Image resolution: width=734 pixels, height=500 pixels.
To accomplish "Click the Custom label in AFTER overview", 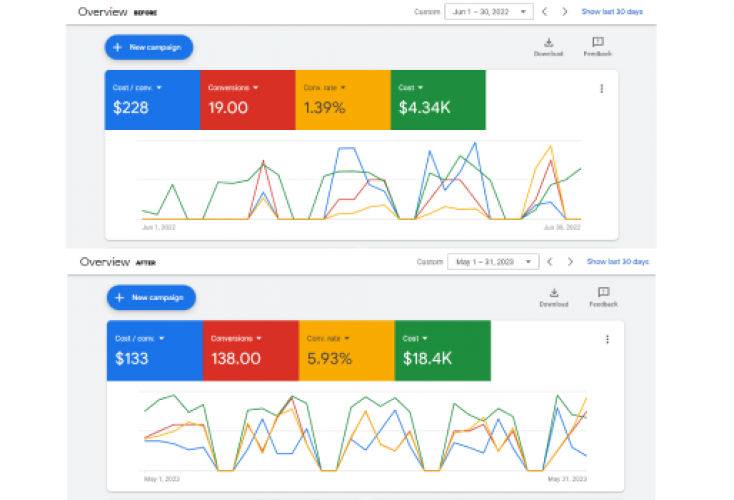I will [x=430, y=262].
